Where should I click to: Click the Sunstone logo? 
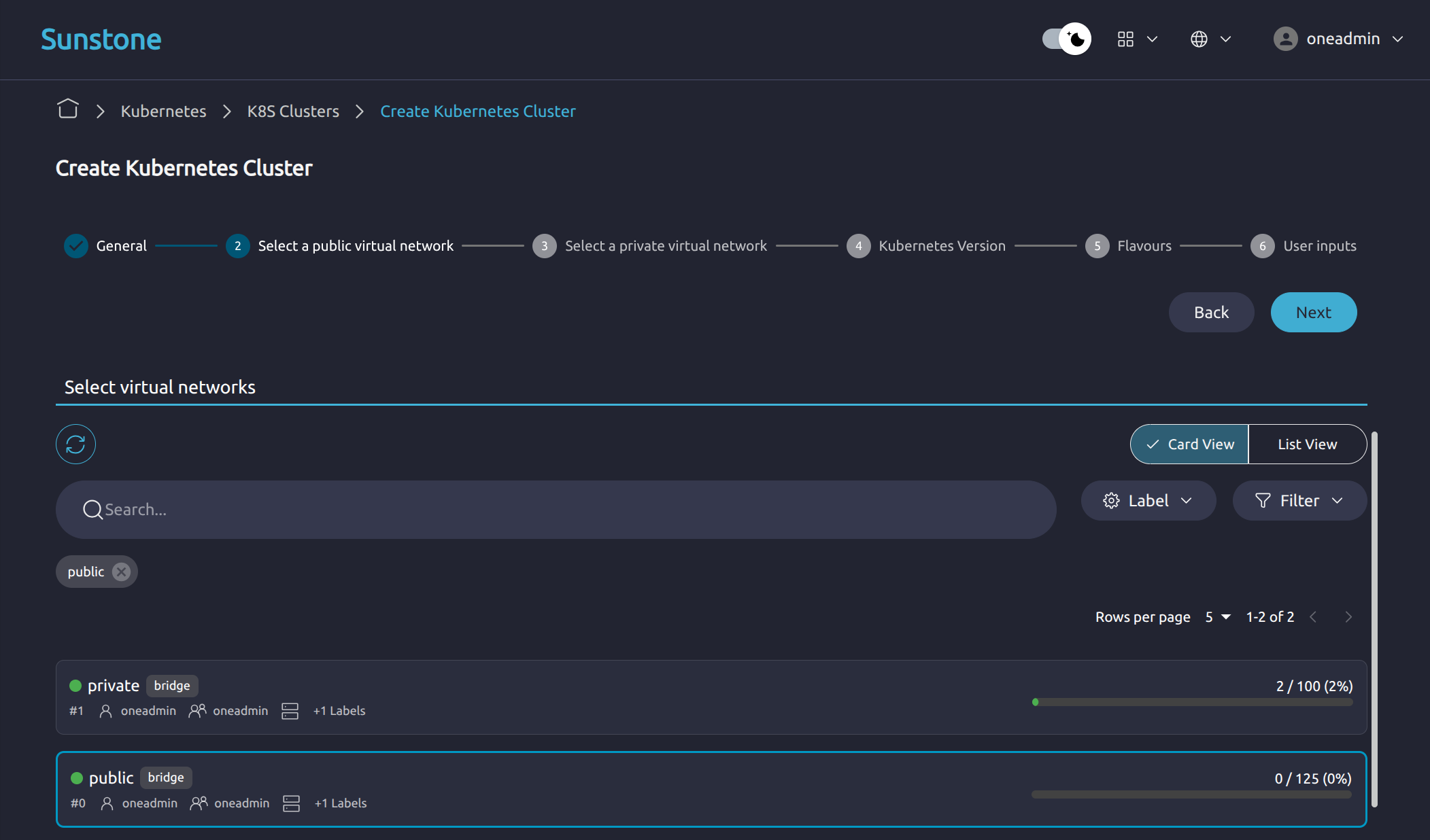pos(101,39)
